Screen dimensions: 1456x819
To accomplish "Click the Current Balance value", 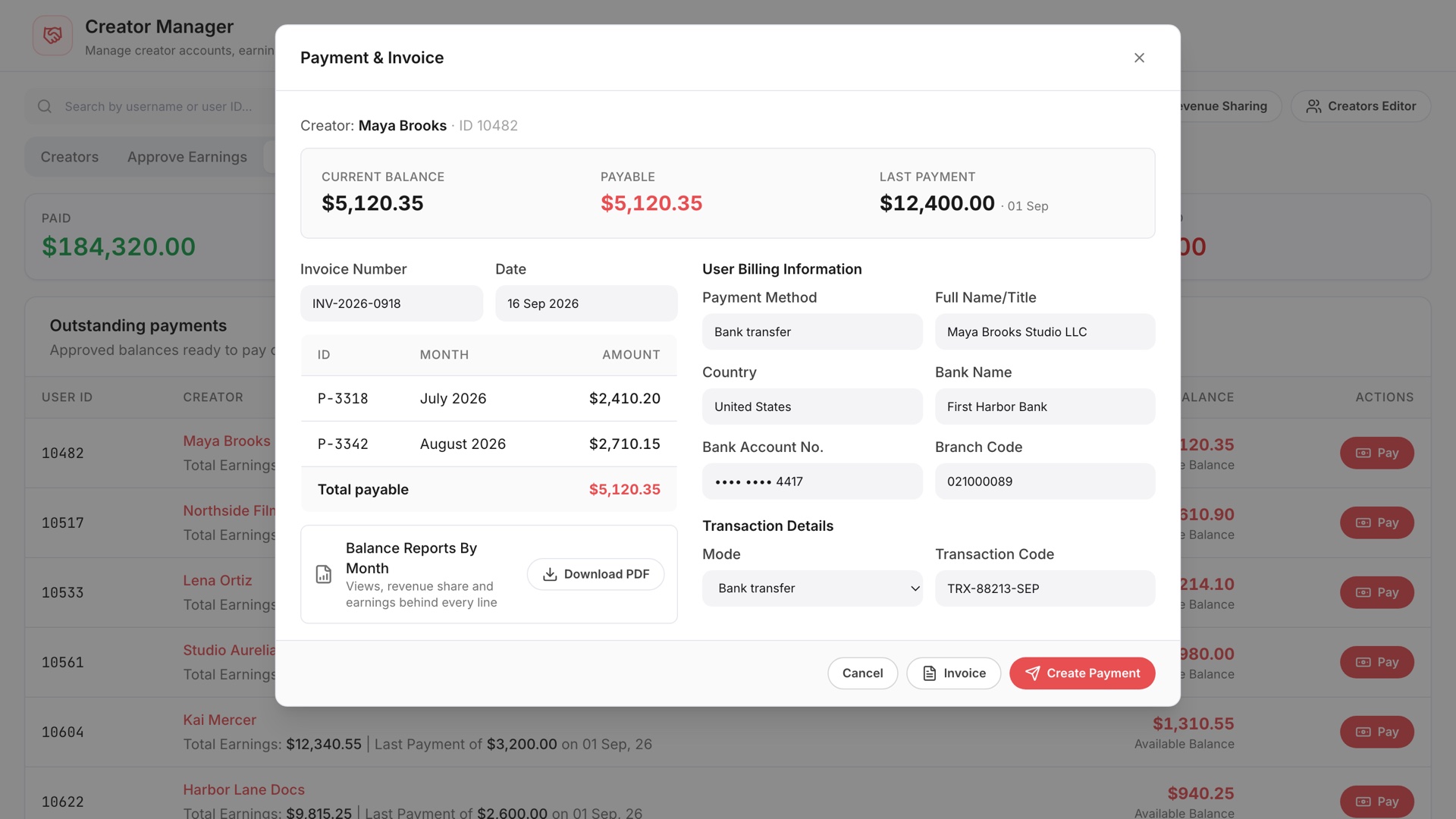I will pyautogui.click(x=372, y=203).
